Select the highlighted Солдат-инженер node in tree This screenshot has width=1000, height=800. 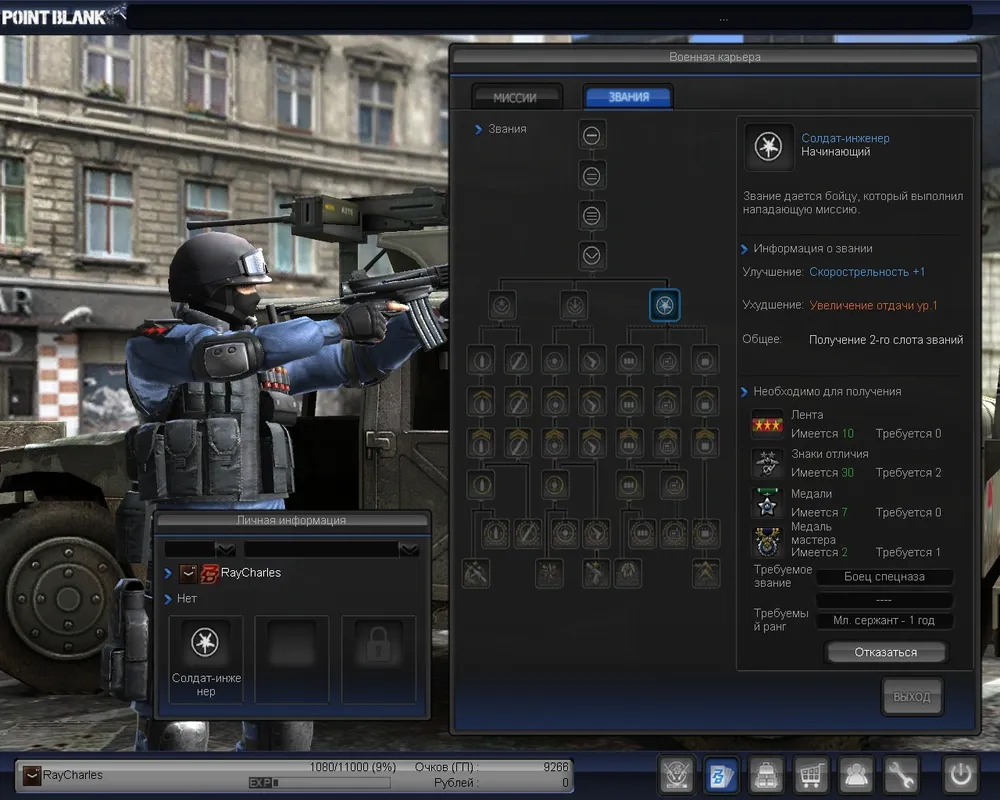(664, 305)
